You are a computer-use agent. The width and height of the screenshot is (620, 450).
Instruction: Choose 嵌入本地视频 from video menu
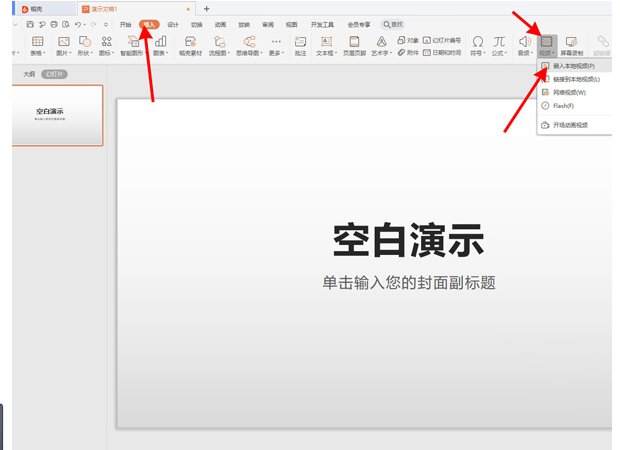pos(574,66)
